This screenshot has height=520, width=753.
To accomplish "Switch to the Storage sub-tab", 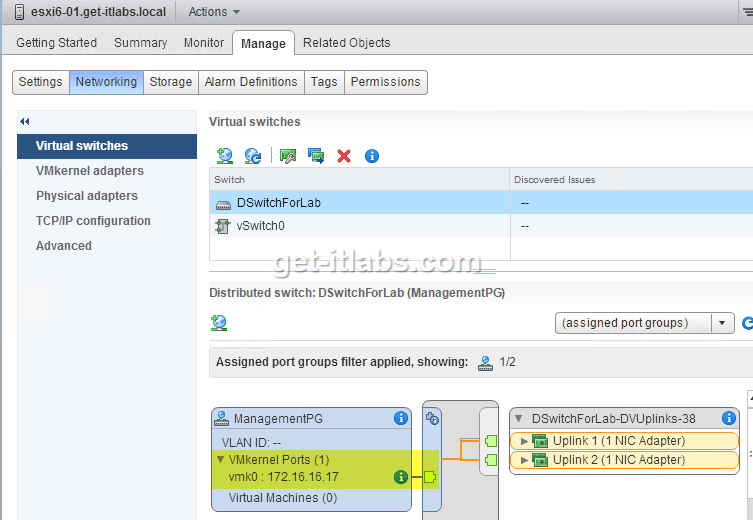I will click(x=170, y=82).
